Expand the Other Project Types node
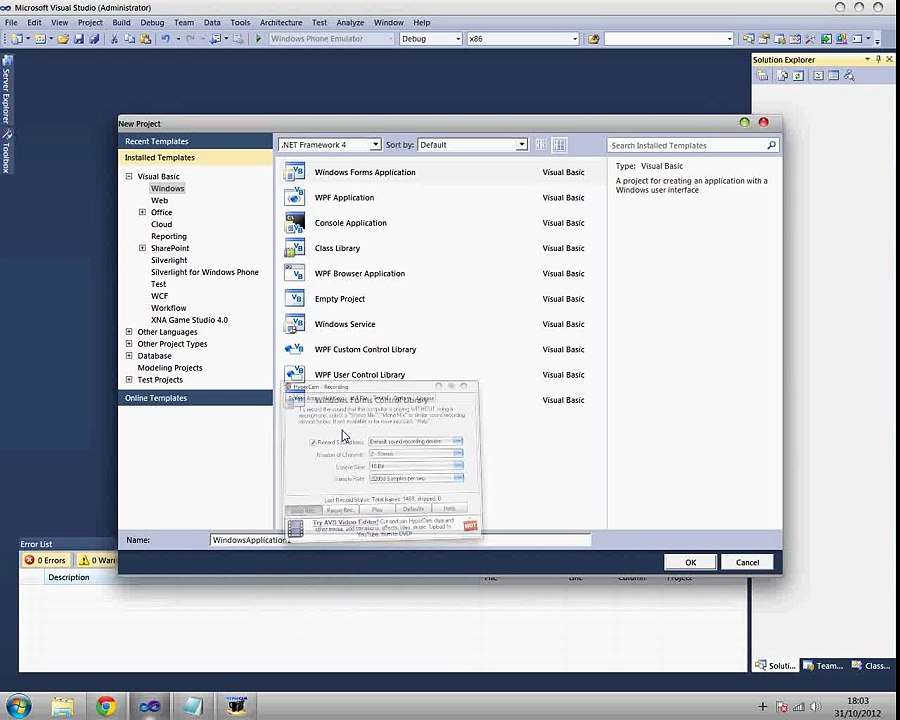This screenshot has height=720, width=900. pyautogui.click(x=129, y=343)
